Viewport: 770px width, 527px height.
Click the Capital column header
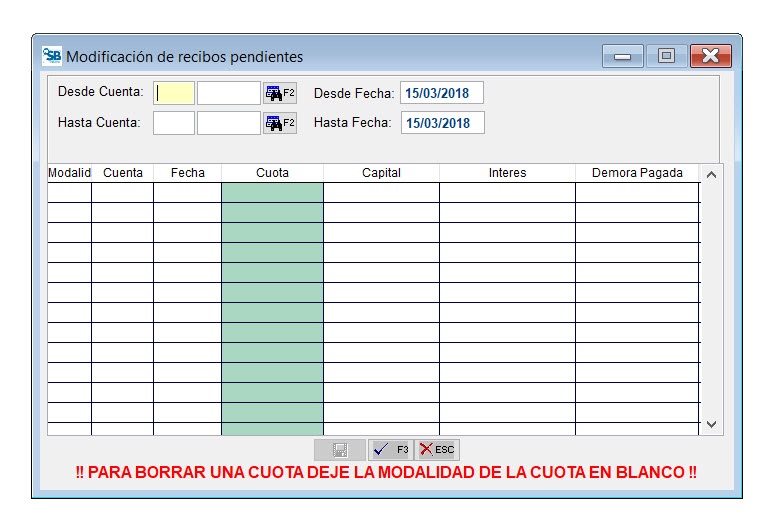coord(382,173)
